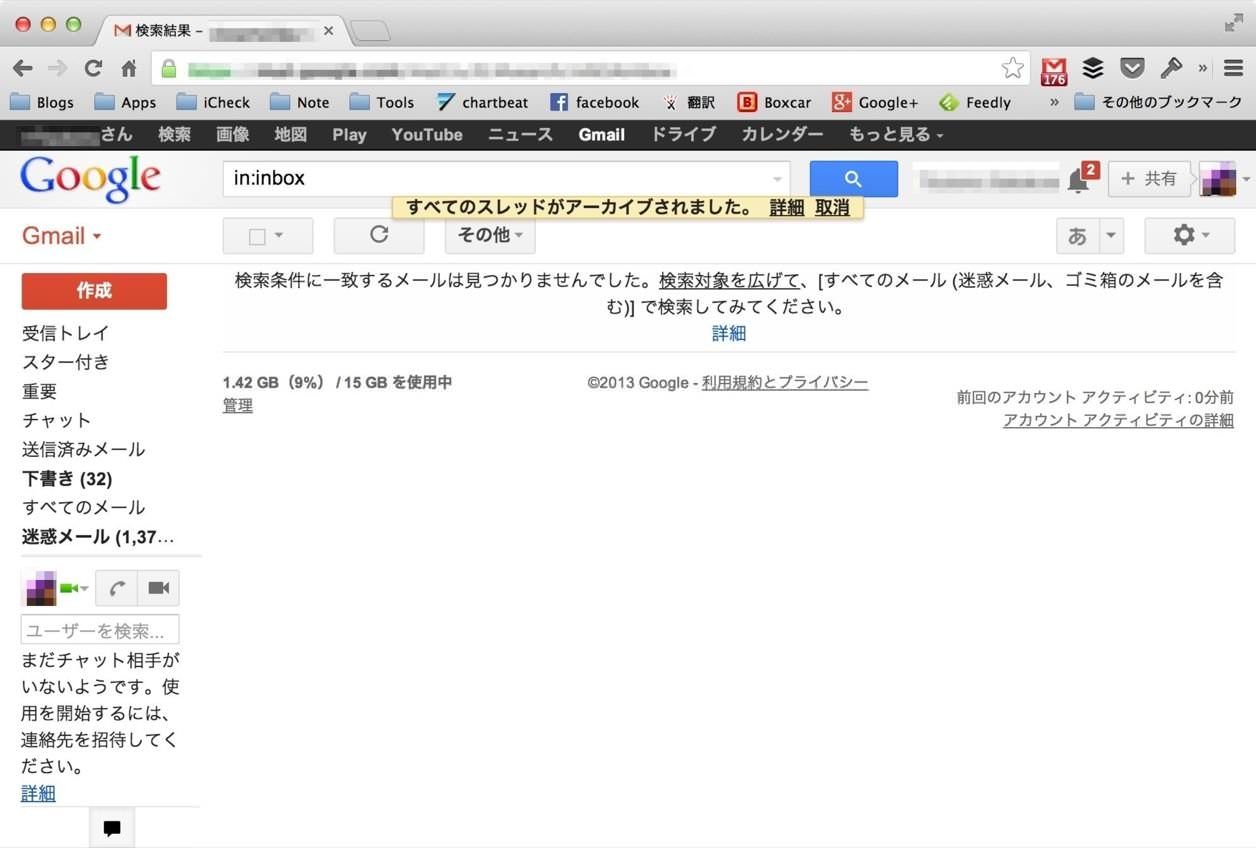Click 管理 storage management link
Image resolution: width=1256 pixels, height=848 pixels.
pos(238,405)
